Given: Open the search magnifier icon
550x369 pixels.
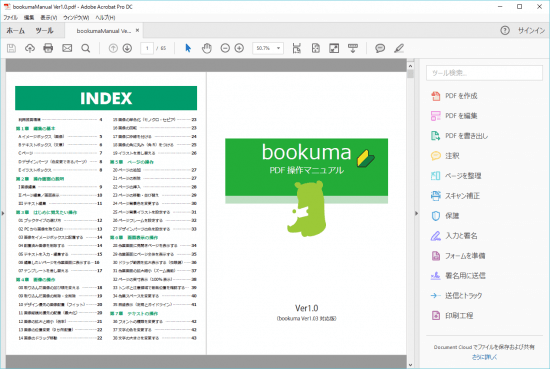Looking at the screenshot, I should click(x=86, y=48).
